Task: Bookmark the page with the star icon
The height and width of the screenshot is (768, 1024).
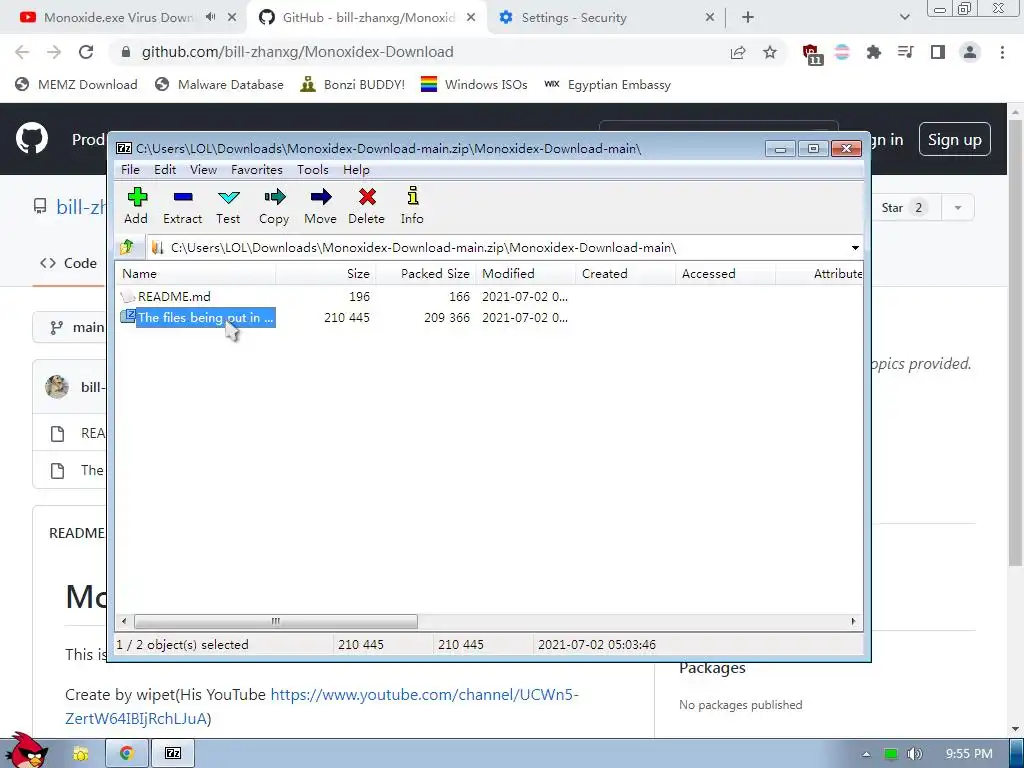Action: 770,52
